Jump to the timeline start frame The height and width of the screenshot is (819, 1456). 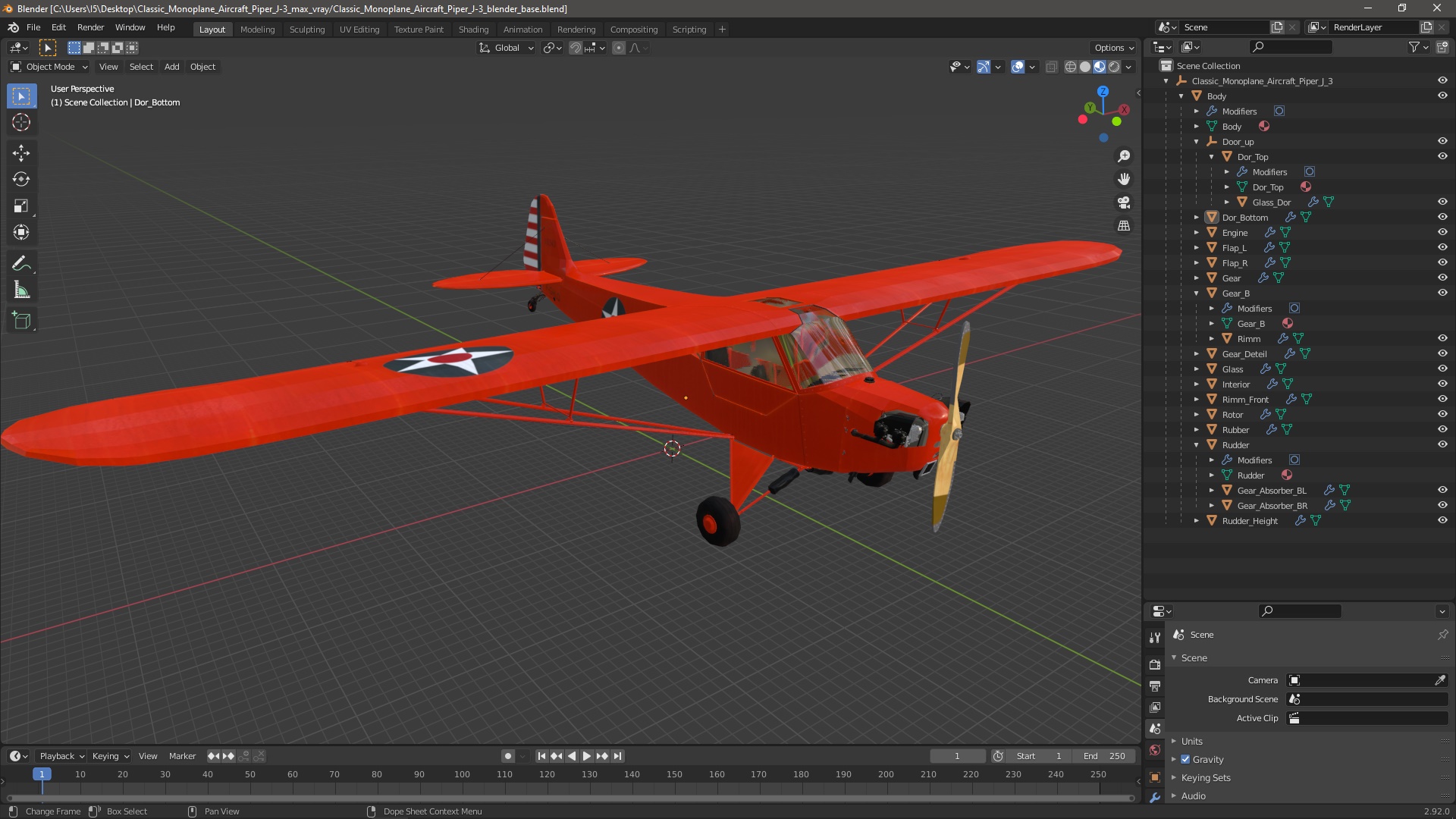click(541, 756)
